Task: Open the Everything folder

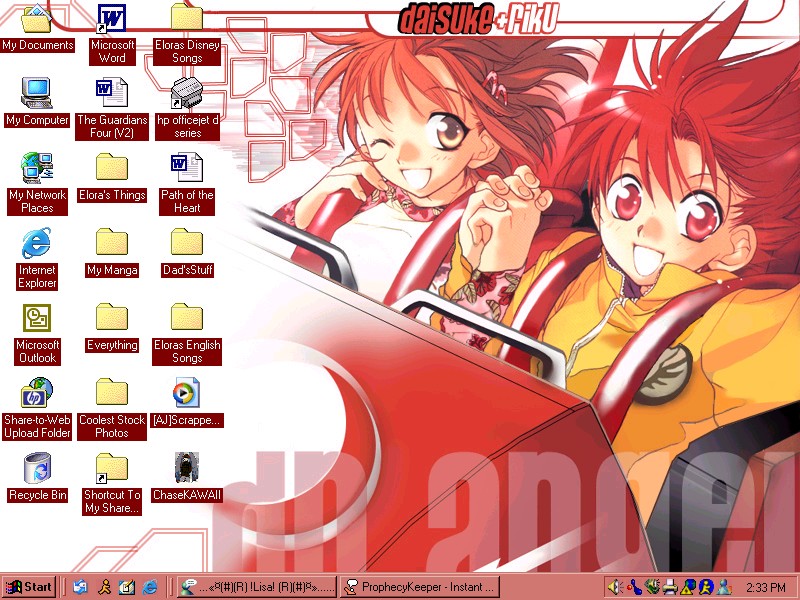Action: [112, 317]
